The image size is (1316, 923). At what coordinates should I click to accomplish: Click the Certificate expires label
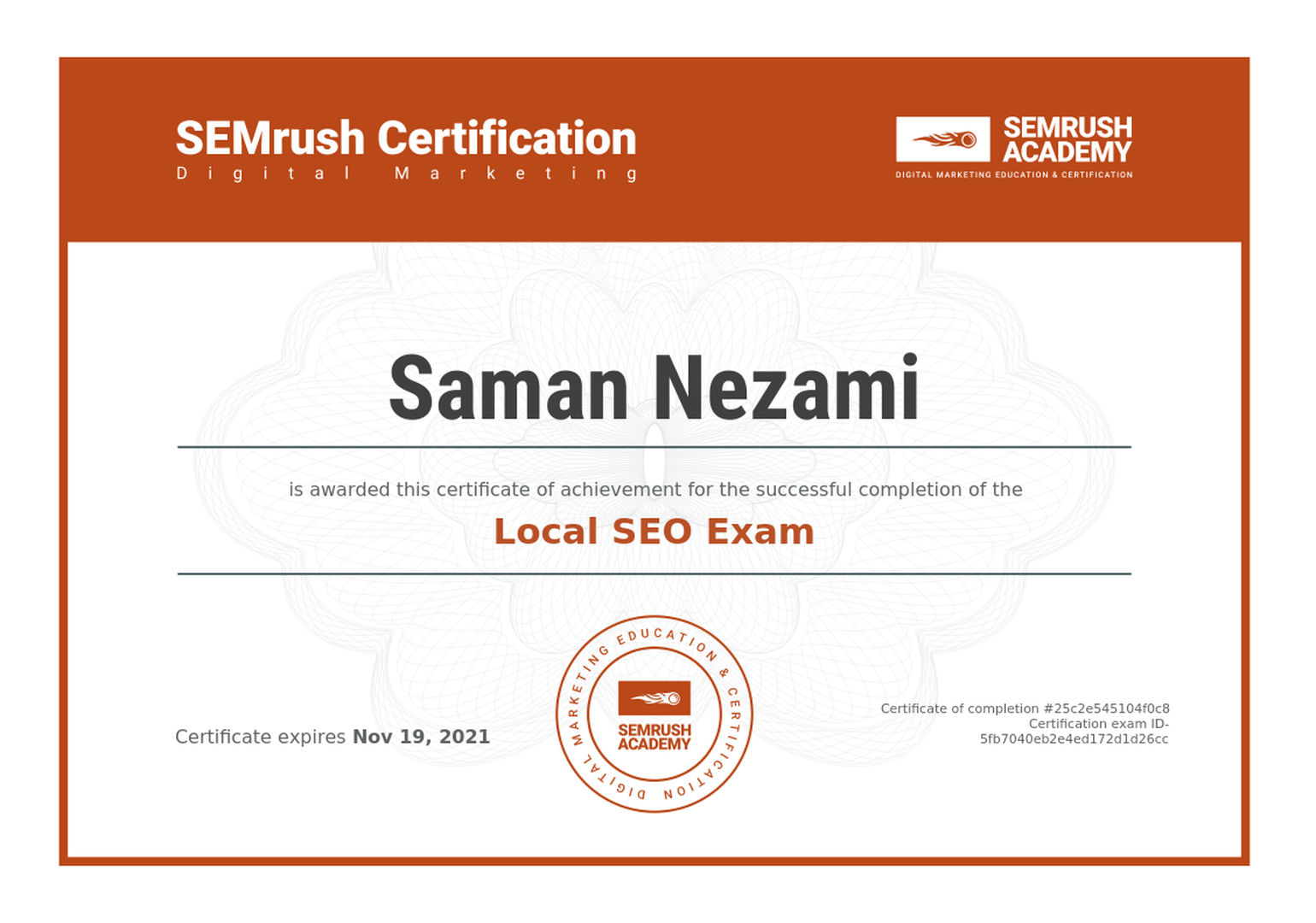coord(261,737)
